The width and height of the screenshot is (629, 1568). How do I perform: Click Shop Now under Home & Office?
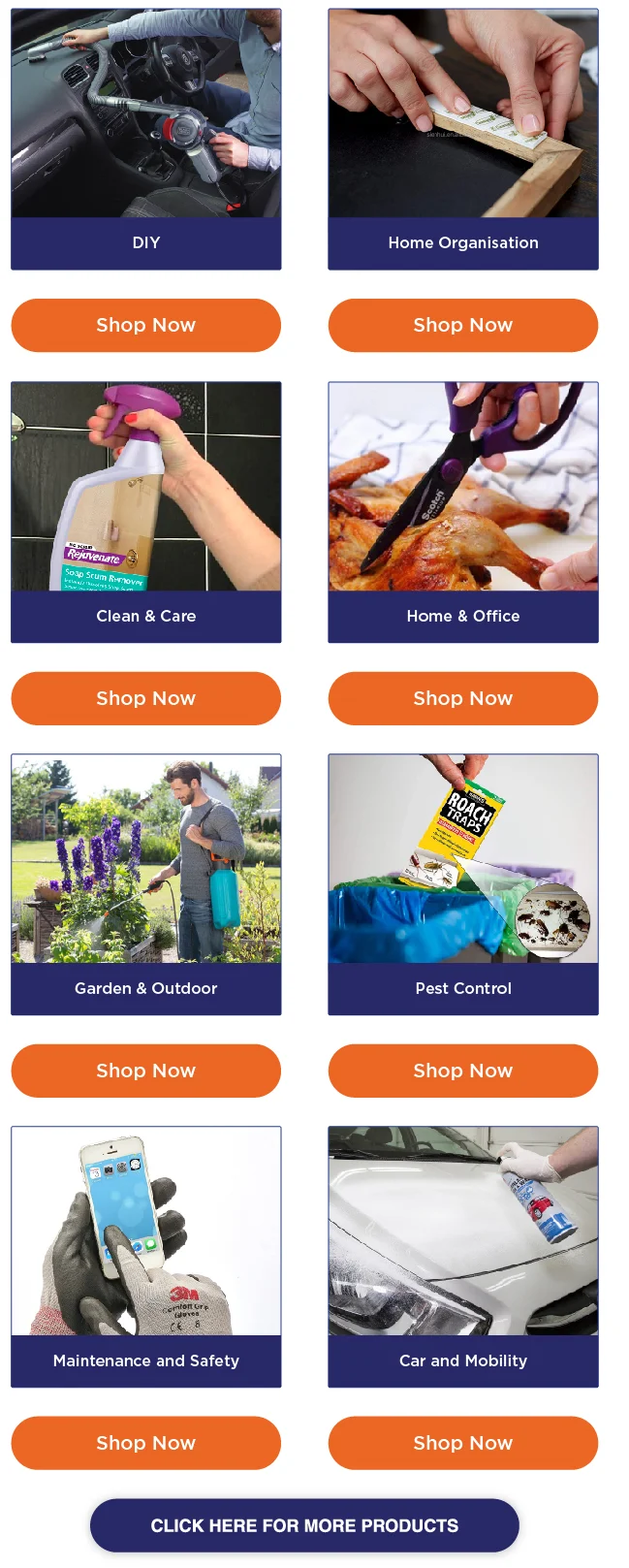[x=463, y=698]
